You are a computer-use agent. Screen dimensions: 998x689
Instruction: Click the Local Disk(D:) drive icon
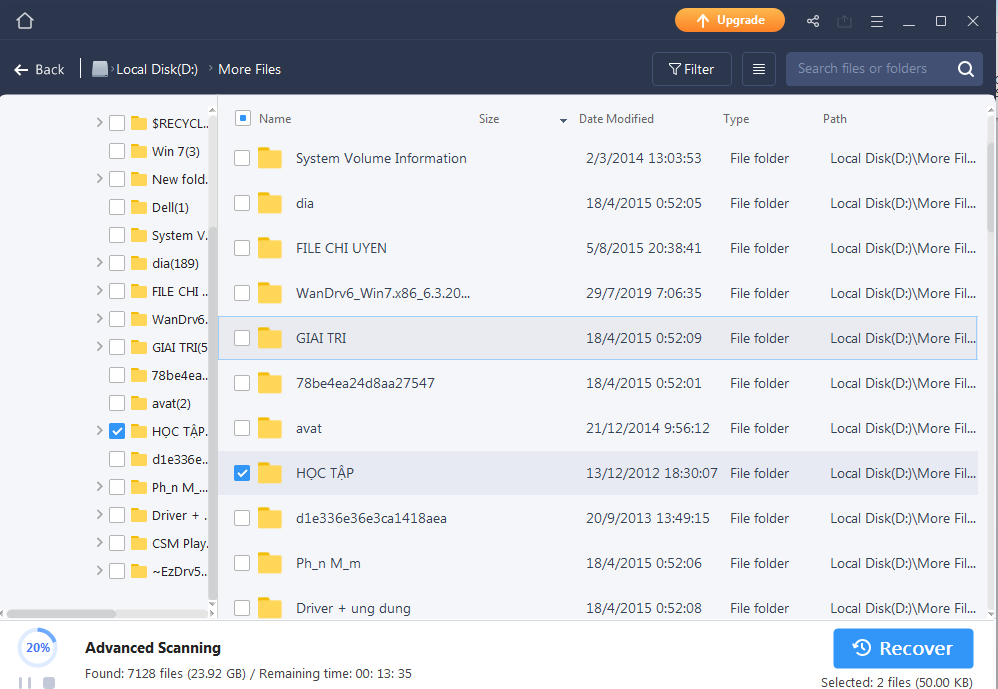(100, 69)
